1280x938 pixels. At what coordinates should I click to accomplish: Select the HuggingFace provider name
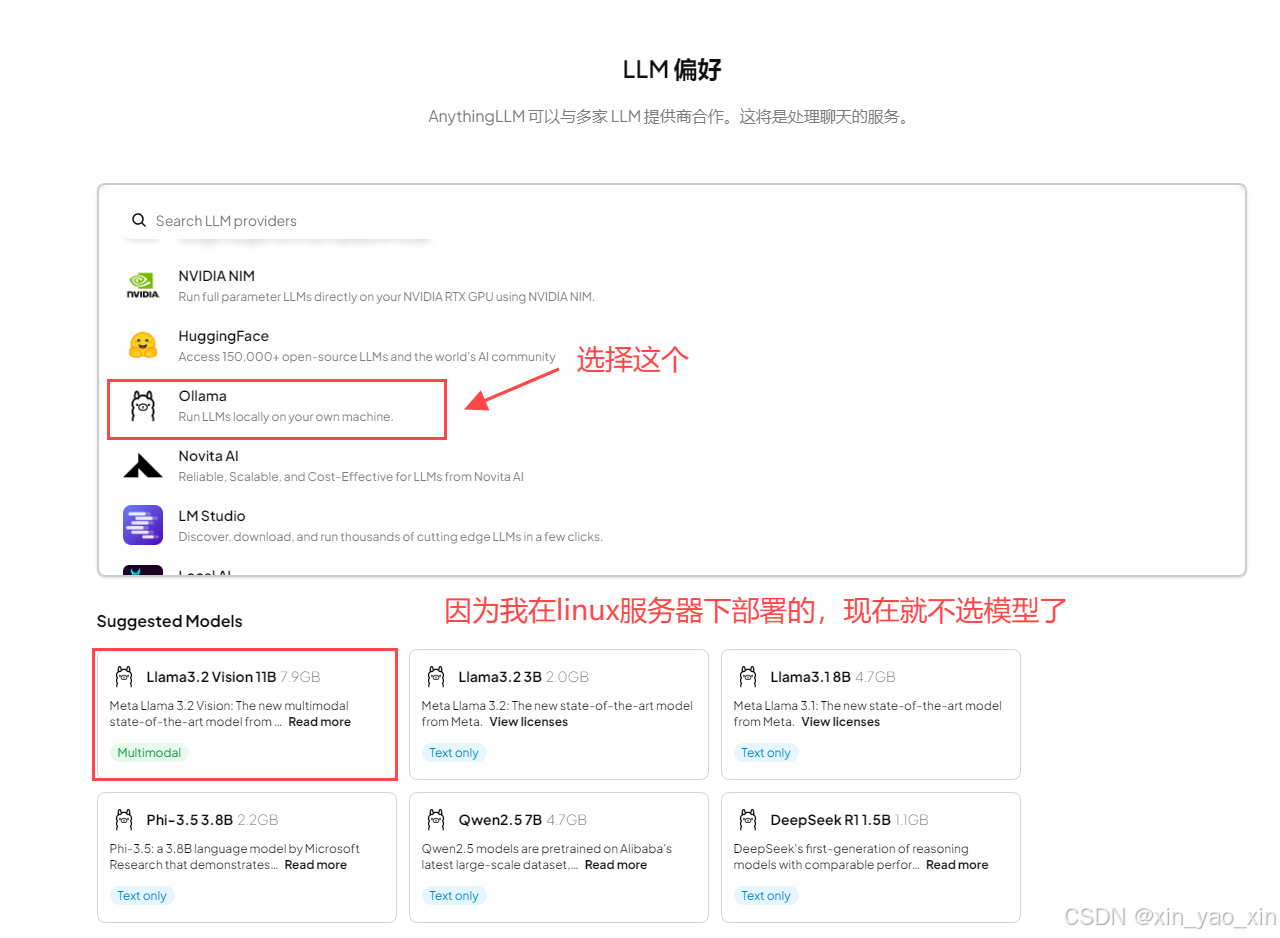pos(224,336)
